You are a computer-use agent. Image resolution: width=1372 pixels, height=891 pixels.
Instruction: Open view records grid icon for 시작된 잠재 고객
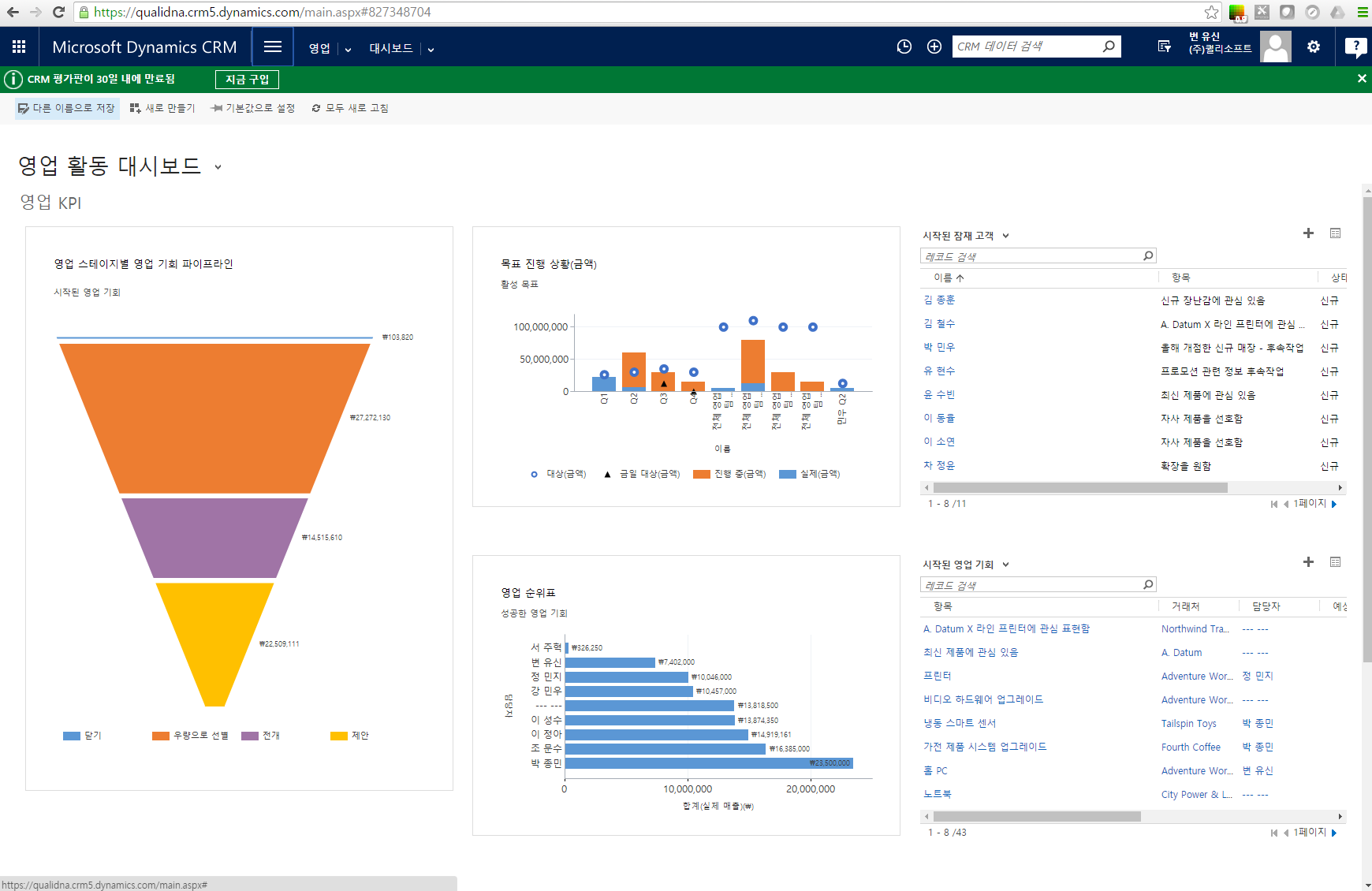point(1335,233)
